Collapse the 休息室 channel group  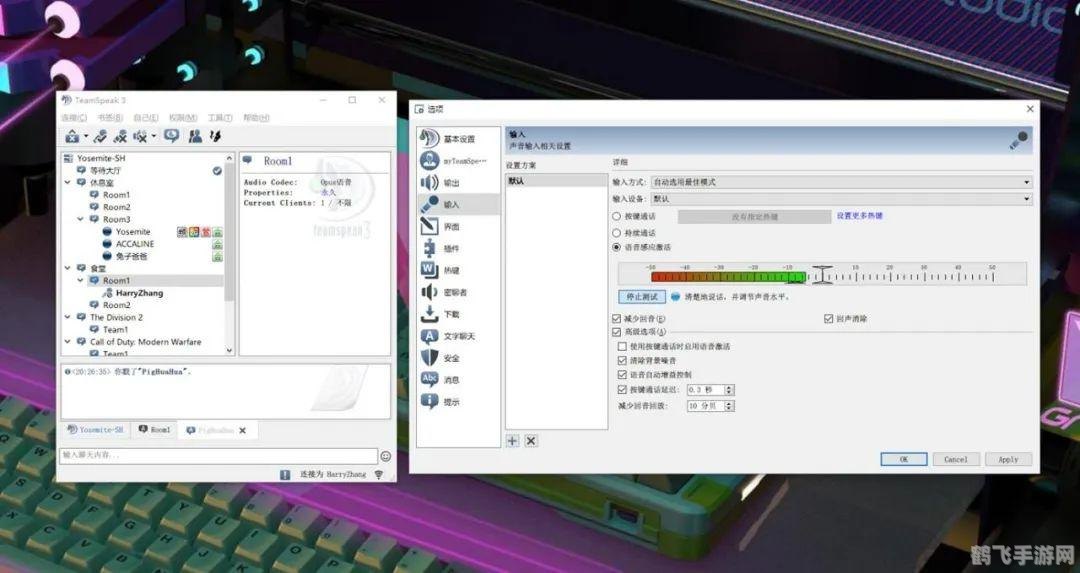68,183
